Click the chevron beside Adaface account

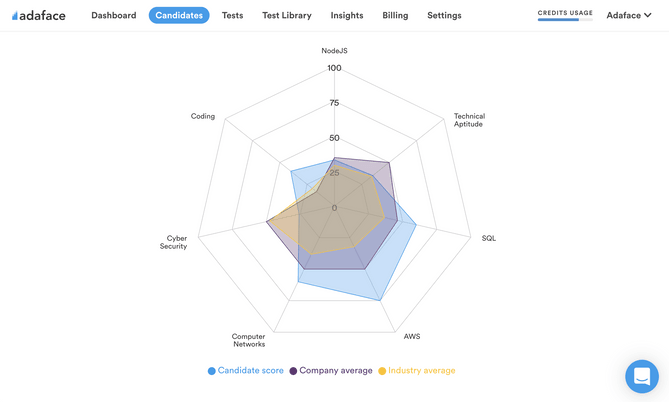(x=648, y=15)
